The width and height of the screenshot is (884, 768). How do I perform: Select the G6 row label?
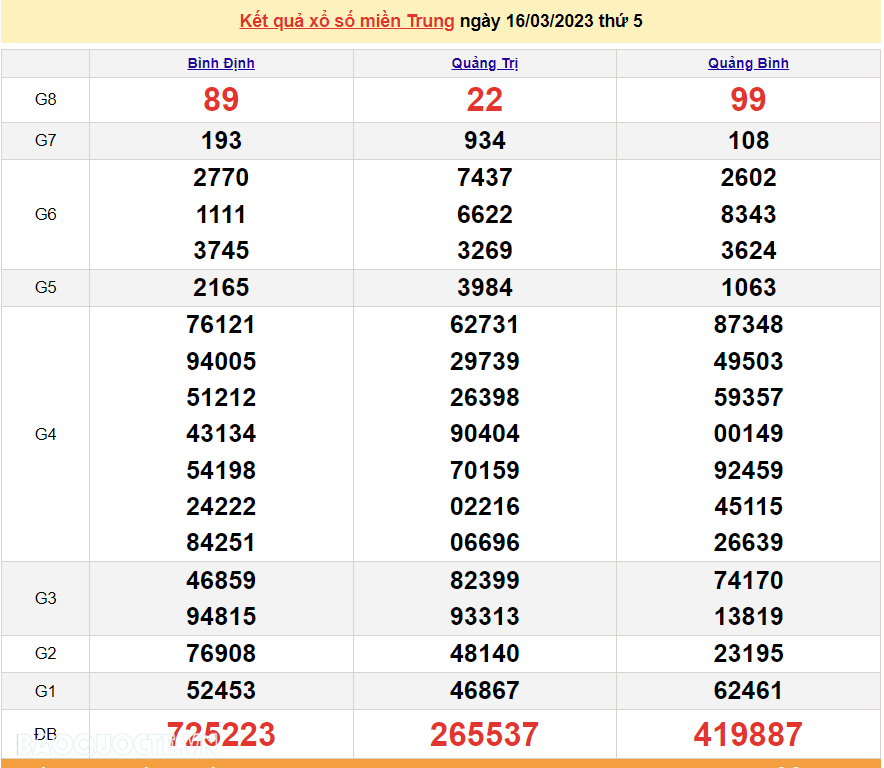[45, 214]
